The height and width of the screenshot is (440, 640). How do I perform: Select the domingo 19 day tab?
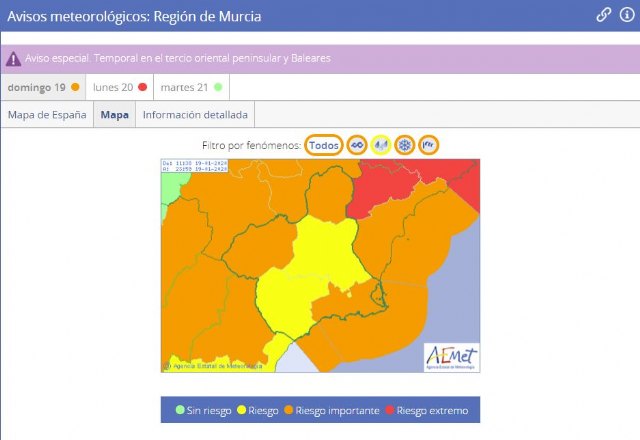click(43, 87)
